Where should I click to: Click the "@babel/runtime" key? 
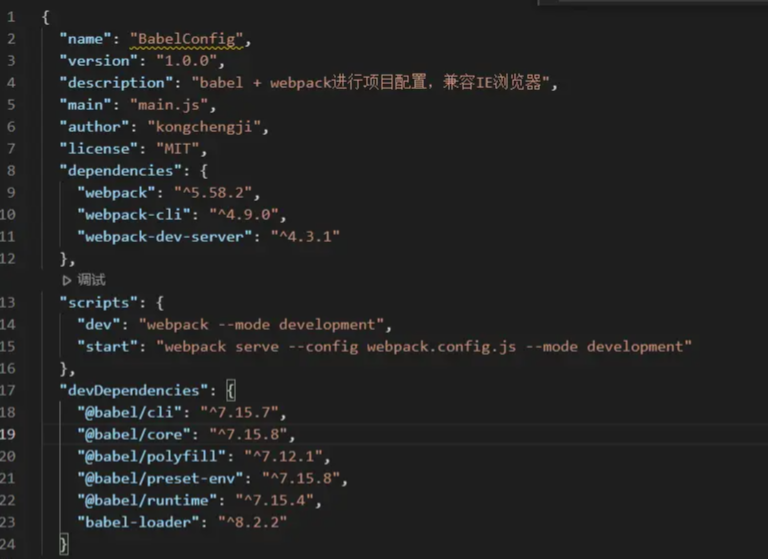coord(147,500)
